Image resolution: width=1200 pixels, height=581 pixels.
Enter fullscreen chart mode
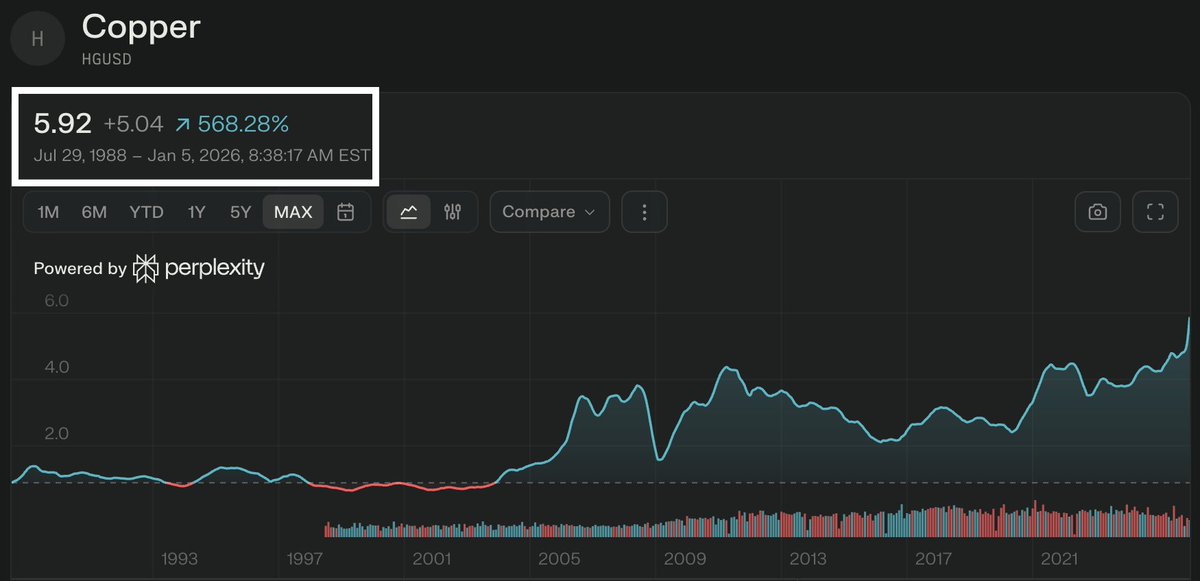point(1155,212)
